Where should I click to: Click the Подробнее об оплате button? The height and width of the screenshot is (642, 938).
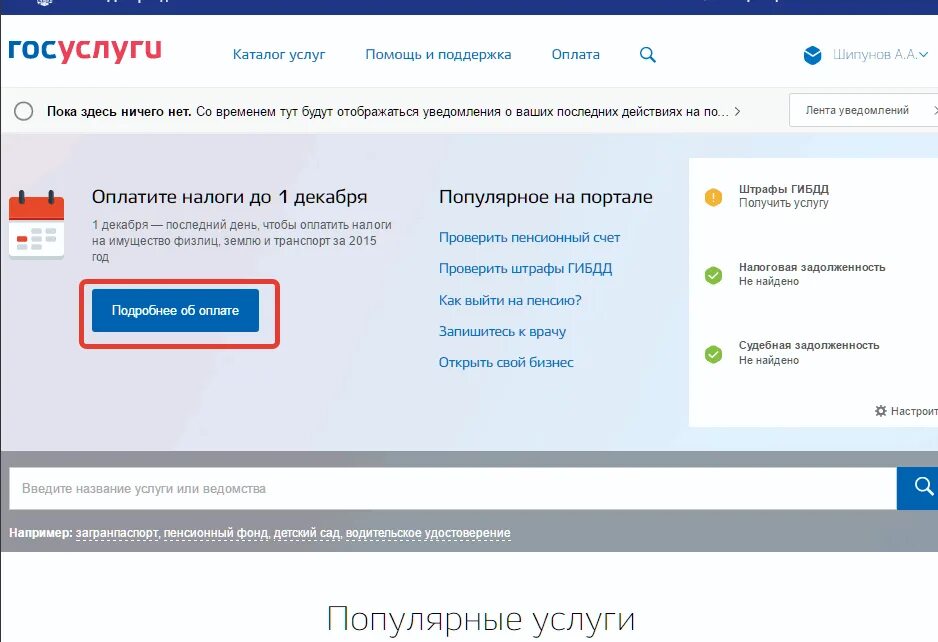(x=175, y=311)
